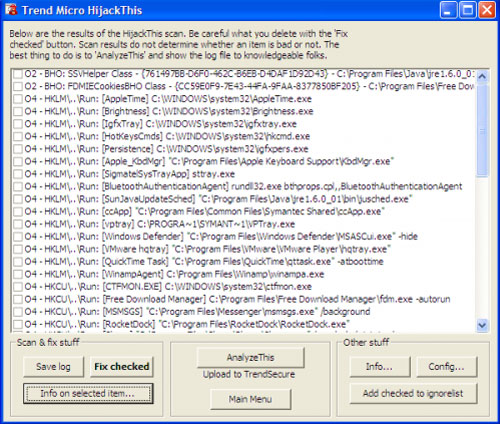
Task: Select checkbox for IgfxTray entry
Action: coord(18,124)
